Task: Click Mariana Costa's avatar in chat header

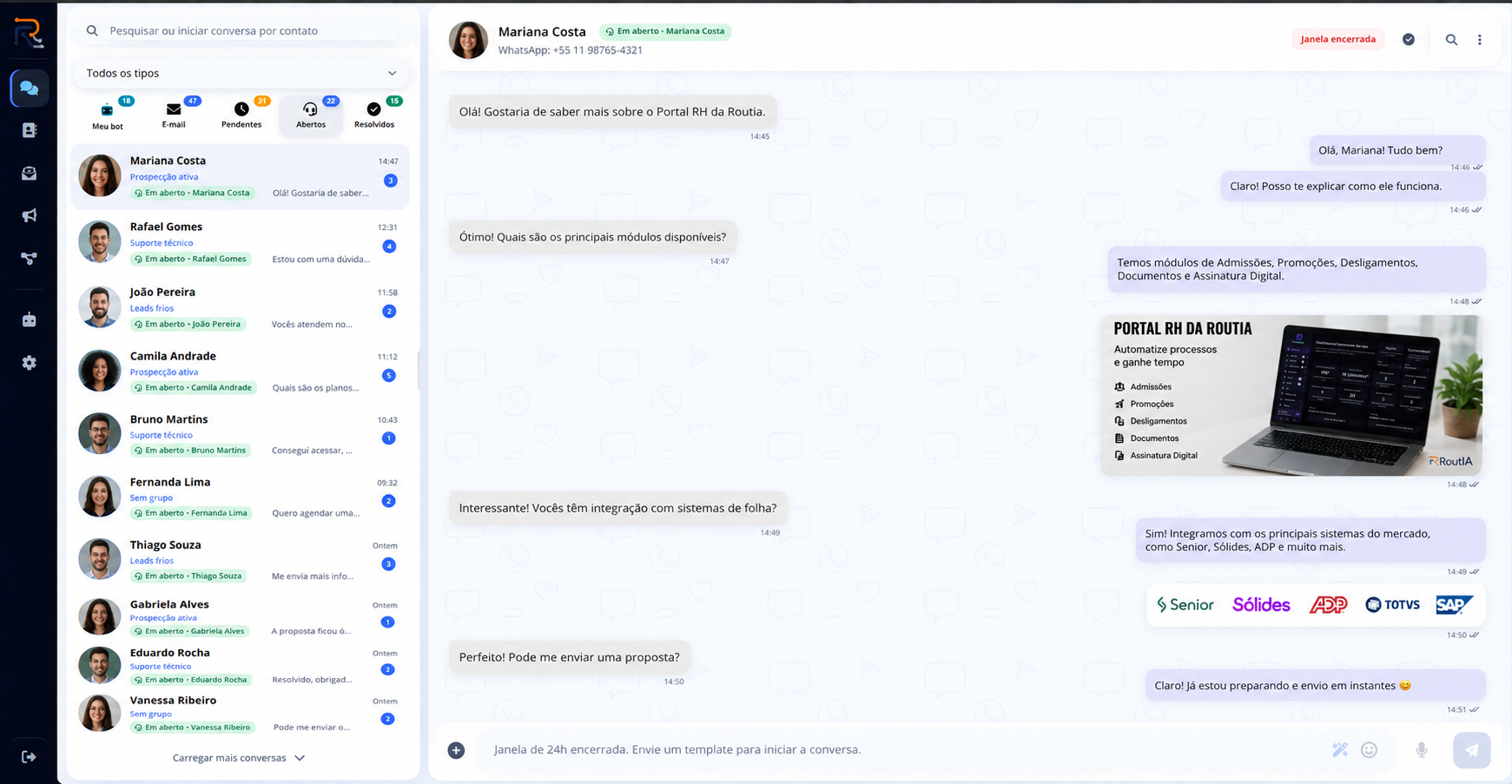Action: coord(468,40)
